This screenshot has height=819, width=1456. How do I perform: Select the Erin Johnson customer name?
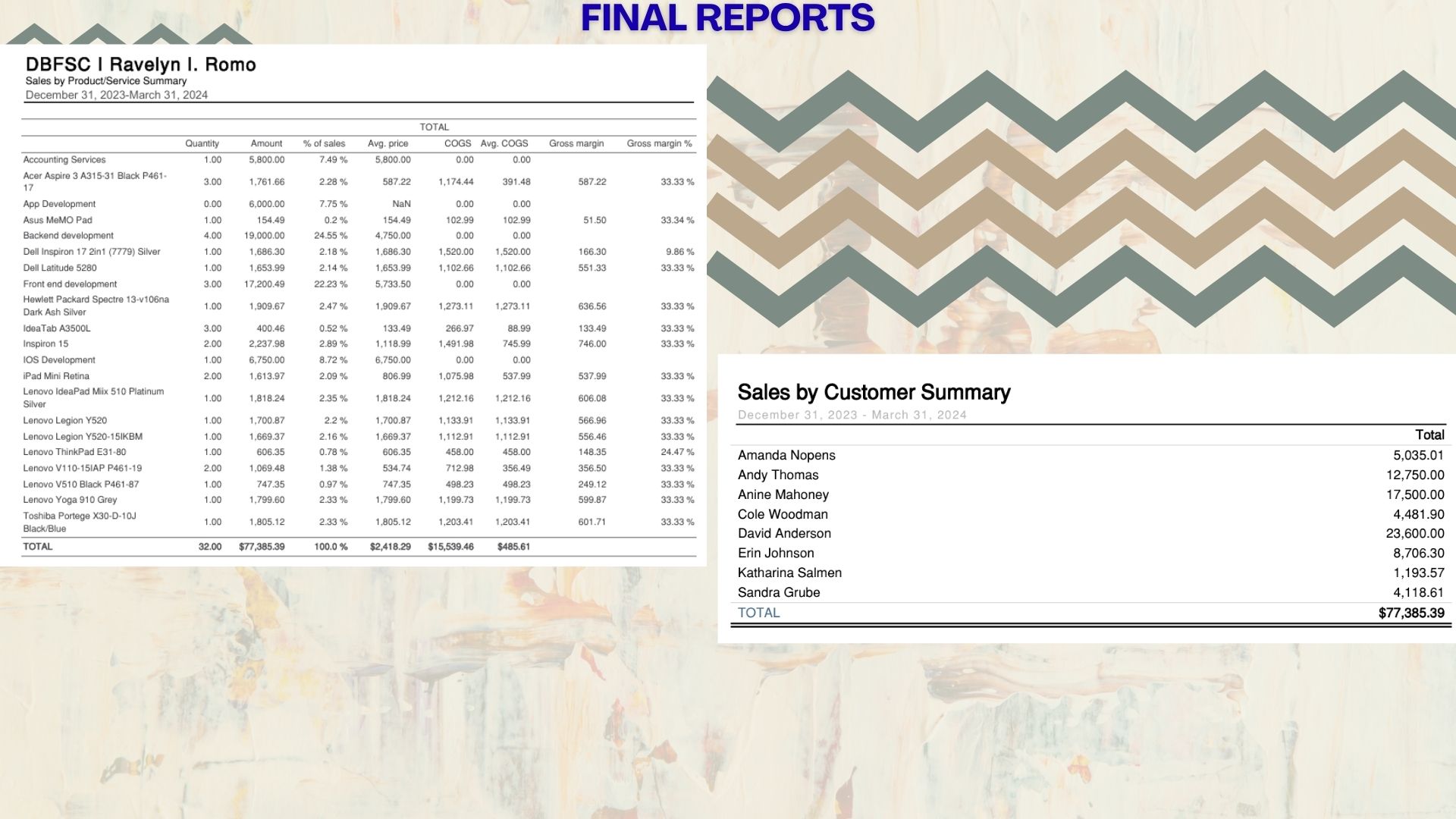pyautogui.click(x=776, y=554)
